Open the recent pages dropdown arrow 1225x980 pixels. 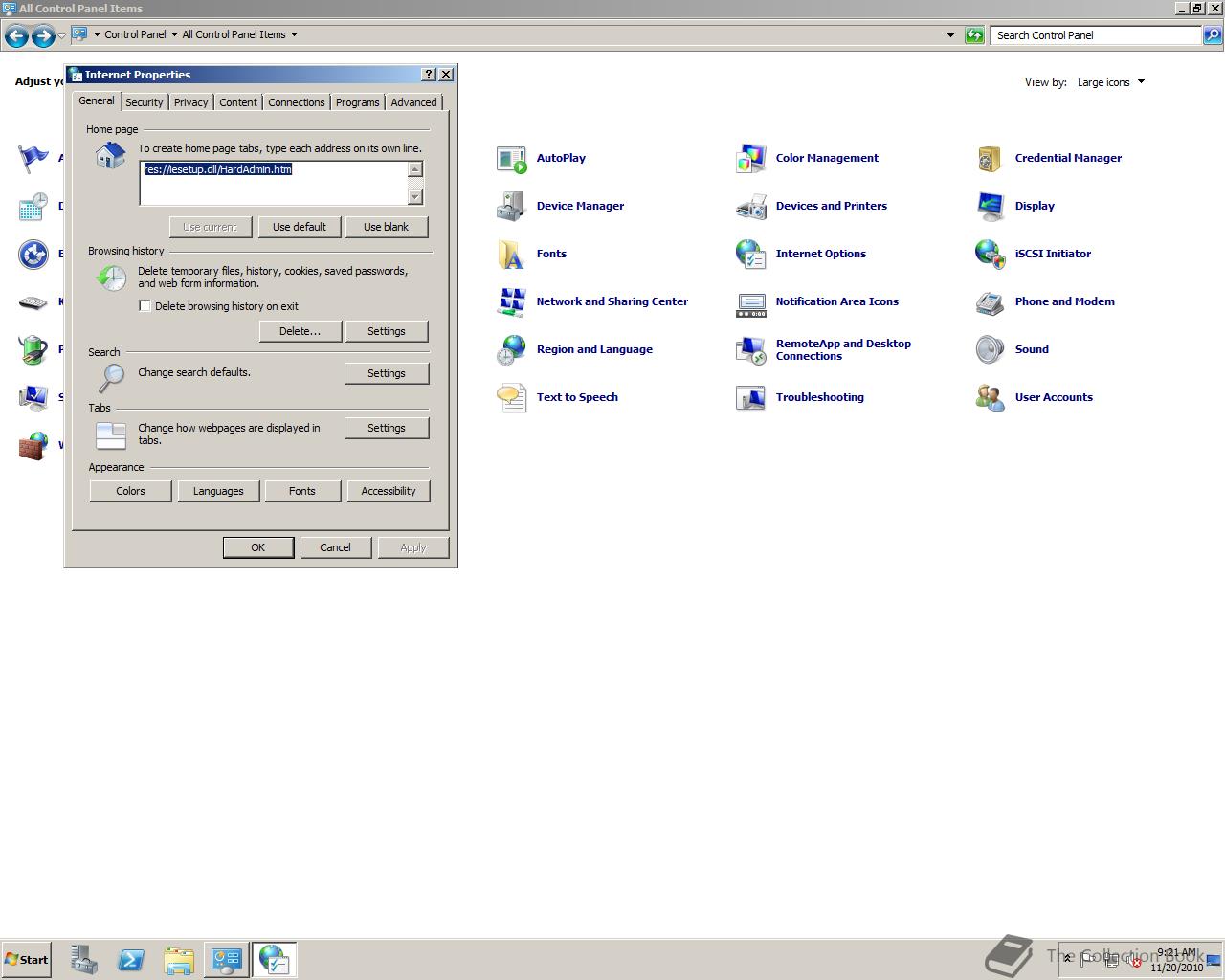click(61, 36)
